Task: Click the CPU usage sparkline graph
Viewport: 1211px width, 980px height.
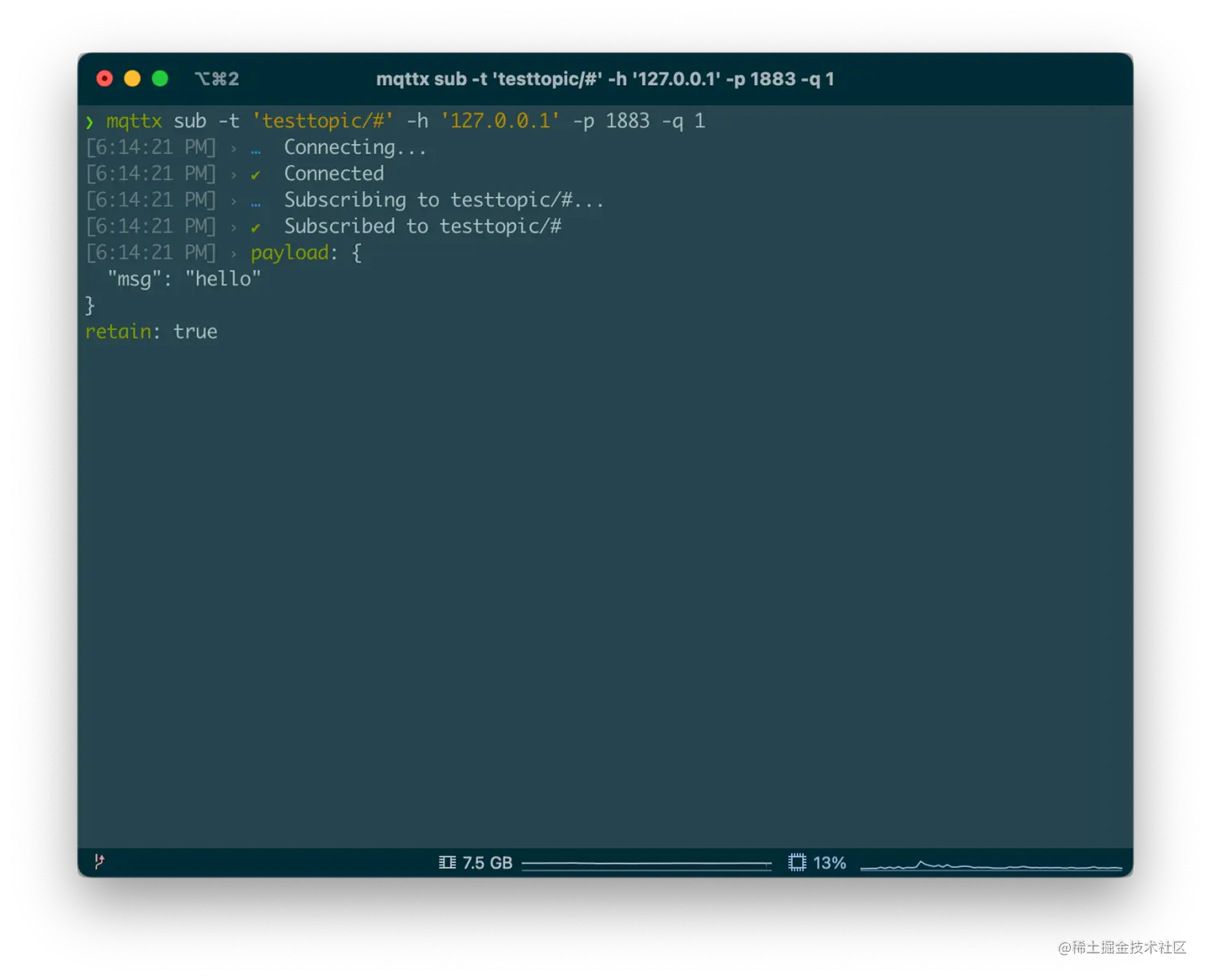Action: click(993, 863)
